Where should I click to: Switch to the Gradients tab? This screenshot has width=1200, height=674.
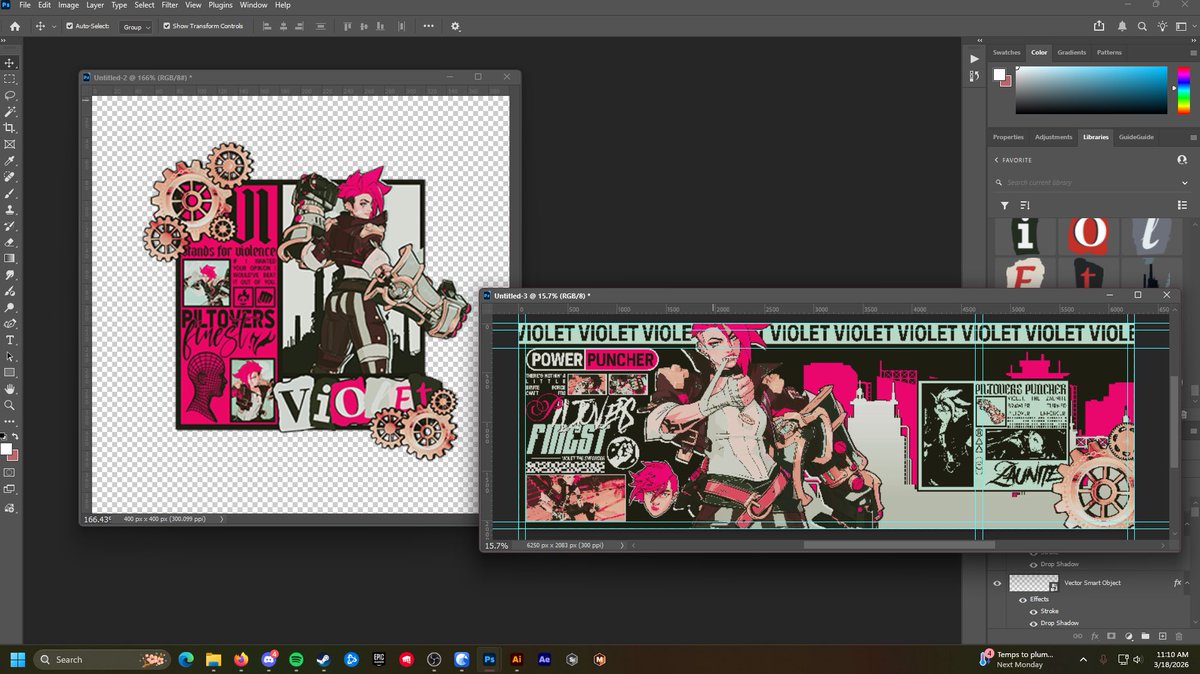tap(1072, 52)
